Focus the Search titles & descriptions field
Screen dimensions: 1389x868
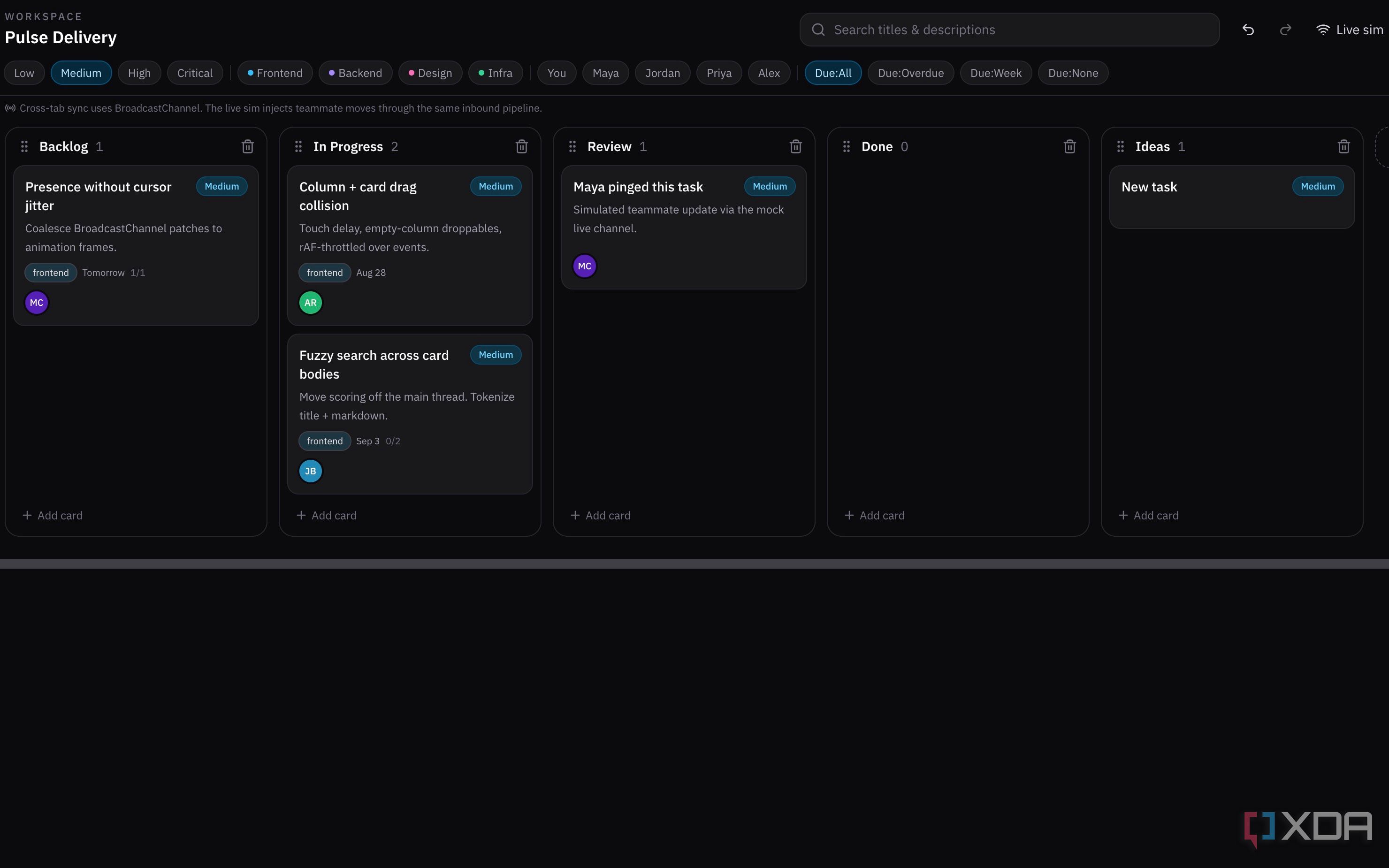1010,30
